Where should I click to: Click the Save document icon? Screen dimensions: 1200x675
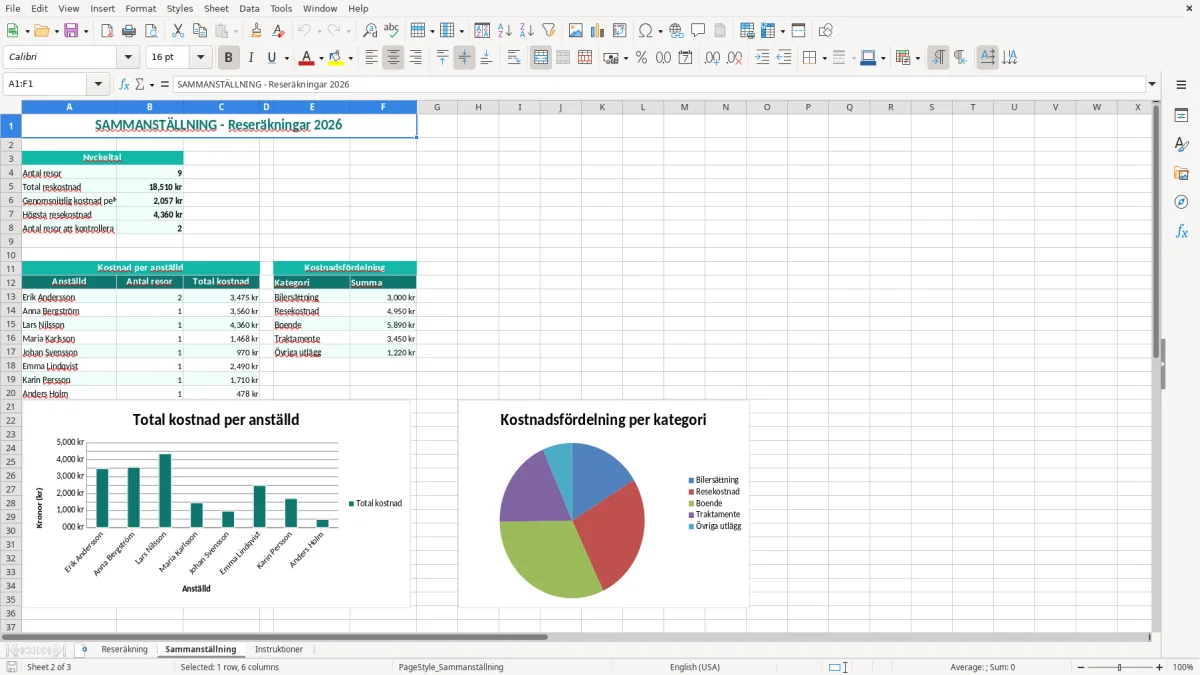[71, 31]
